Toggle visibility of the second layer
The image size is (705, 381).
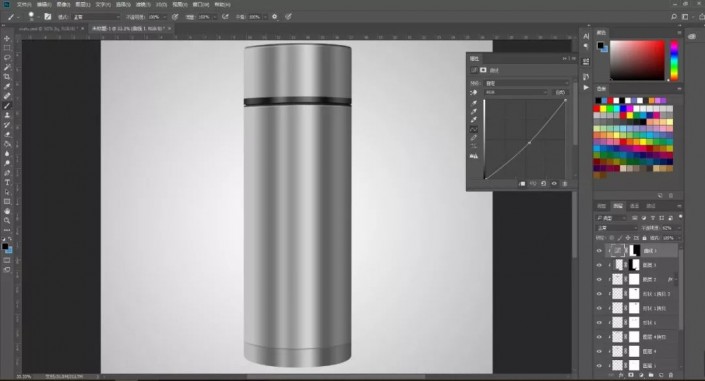(599, 265)
